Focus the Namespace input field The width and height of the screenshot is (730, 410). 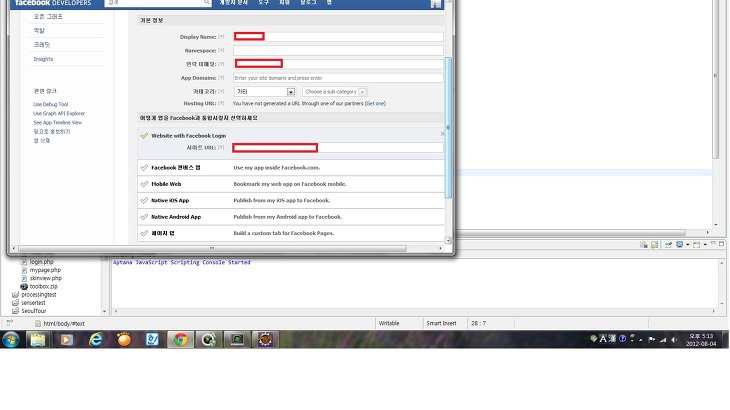click(338, 50)
